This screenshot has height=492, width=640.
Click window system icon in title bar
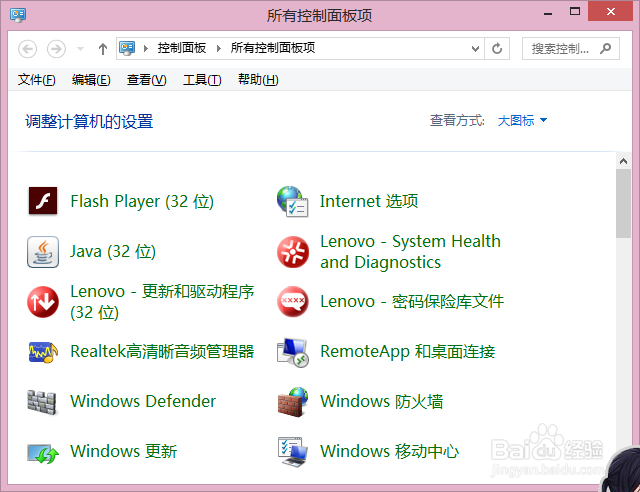coord(18,15)
